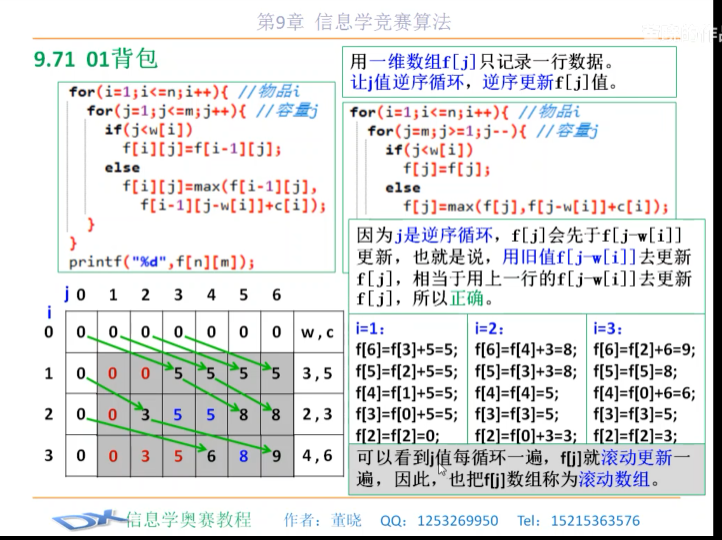
Task: Click the printf("%d",f[n][m]) code line
Action: [162, 262]
